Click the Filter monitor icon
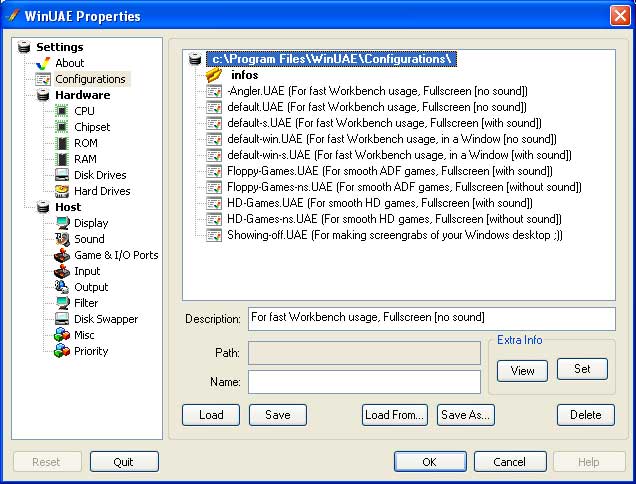Image resolution: width=636 pixels, height=484 pixels. point(62,303)
